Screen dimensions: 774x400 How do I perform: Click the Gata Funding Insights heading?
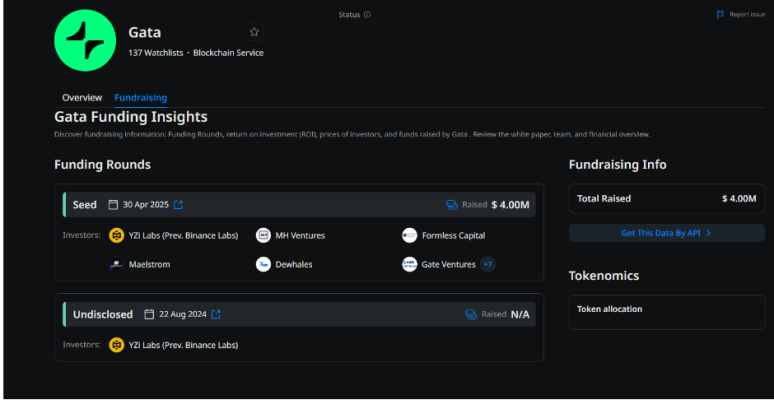[131, 117]
